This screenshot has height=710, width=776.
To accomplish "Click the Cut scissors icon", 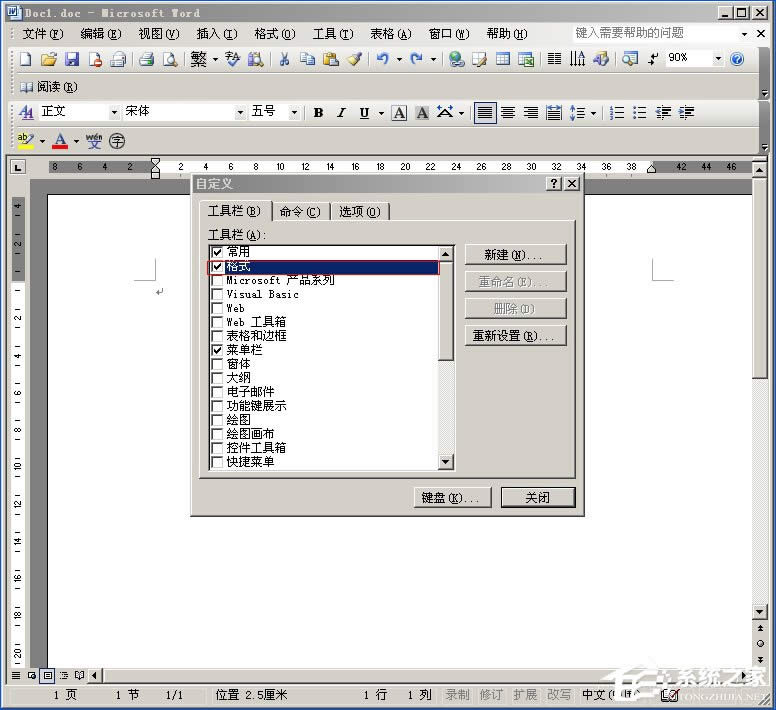I will point(284,60).
